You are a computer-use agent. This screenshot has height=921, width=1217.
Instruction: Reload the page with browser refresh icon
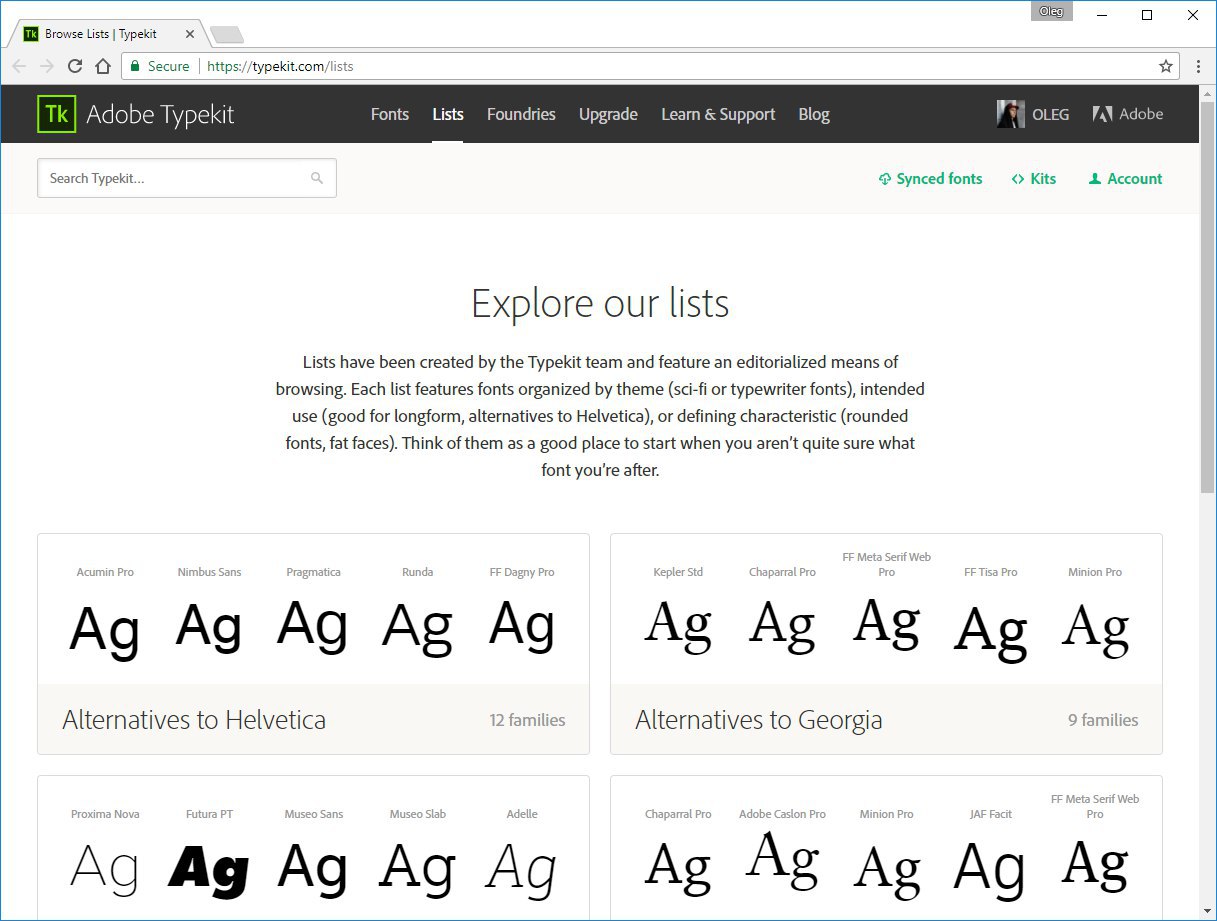point(74,66)
